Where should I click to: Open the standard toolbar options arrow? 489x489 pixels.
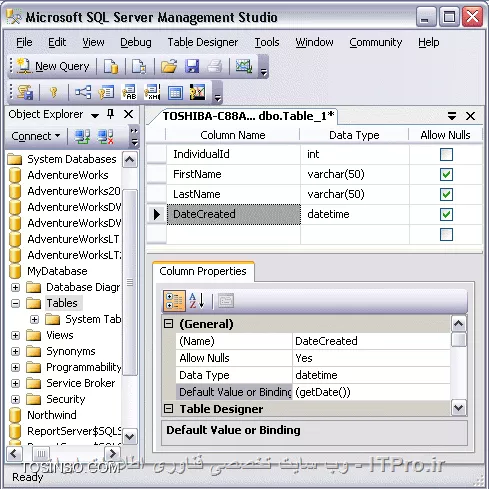click(x=263, y=67)
